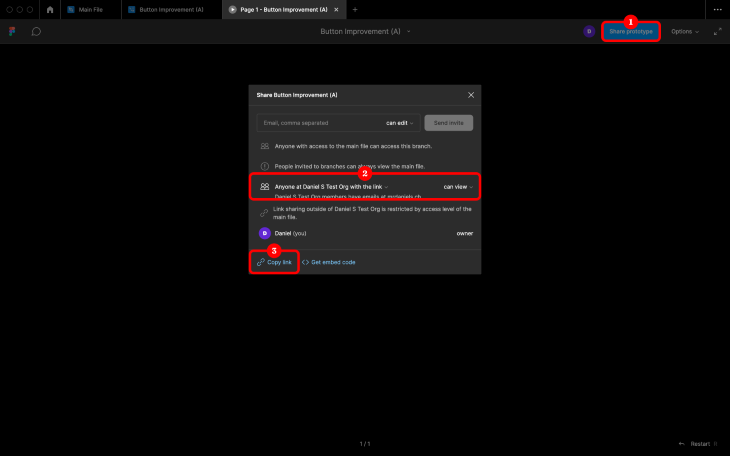This screenshot has width=730, height=456.
Task: Click the email comma separated input field
Action: pyautogui.click(x=321, y=123)
